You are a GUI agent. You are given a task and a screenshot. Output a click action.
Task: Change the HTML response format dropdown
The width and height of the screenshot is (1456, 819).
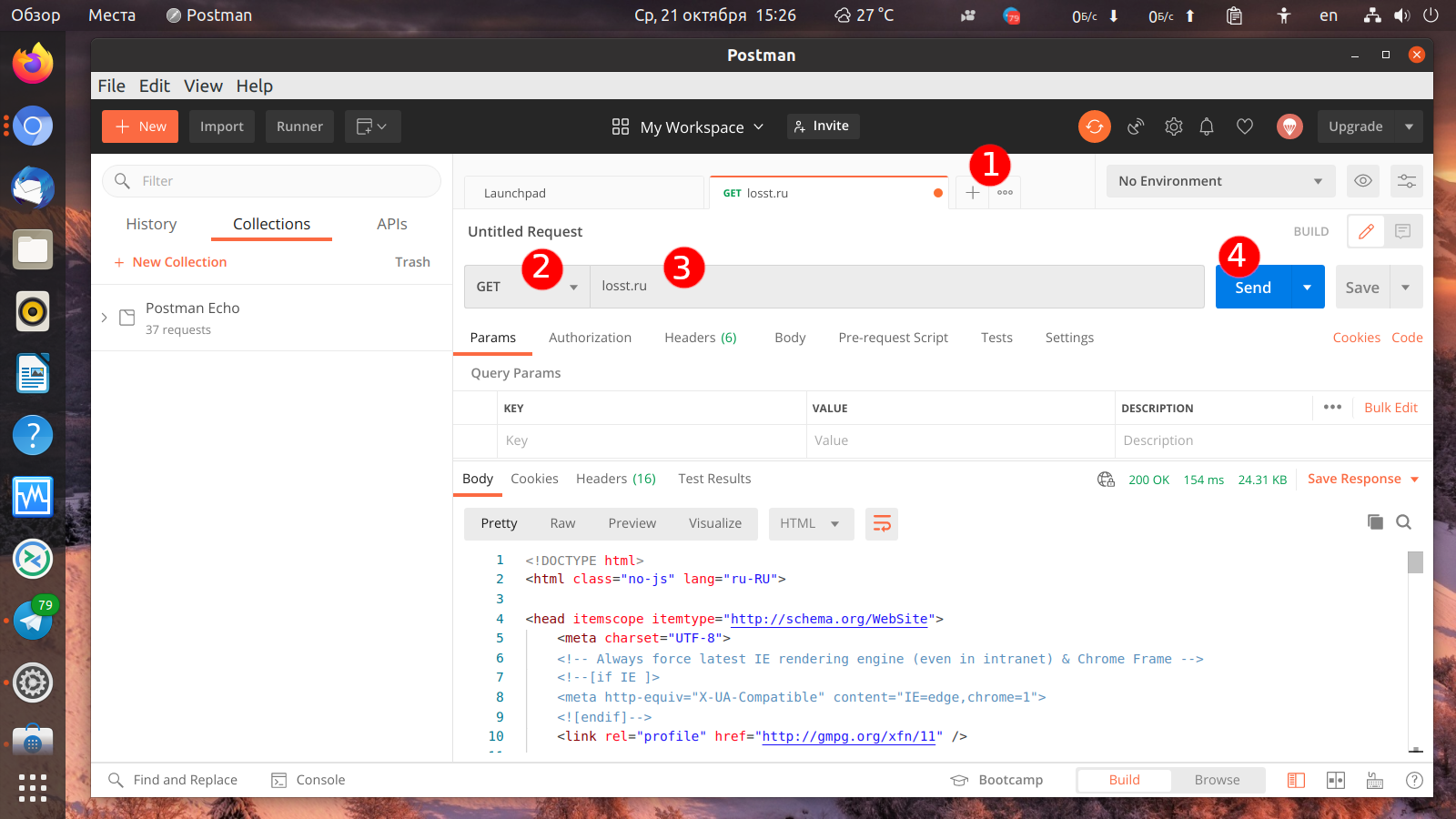click(x=811, y=523)
